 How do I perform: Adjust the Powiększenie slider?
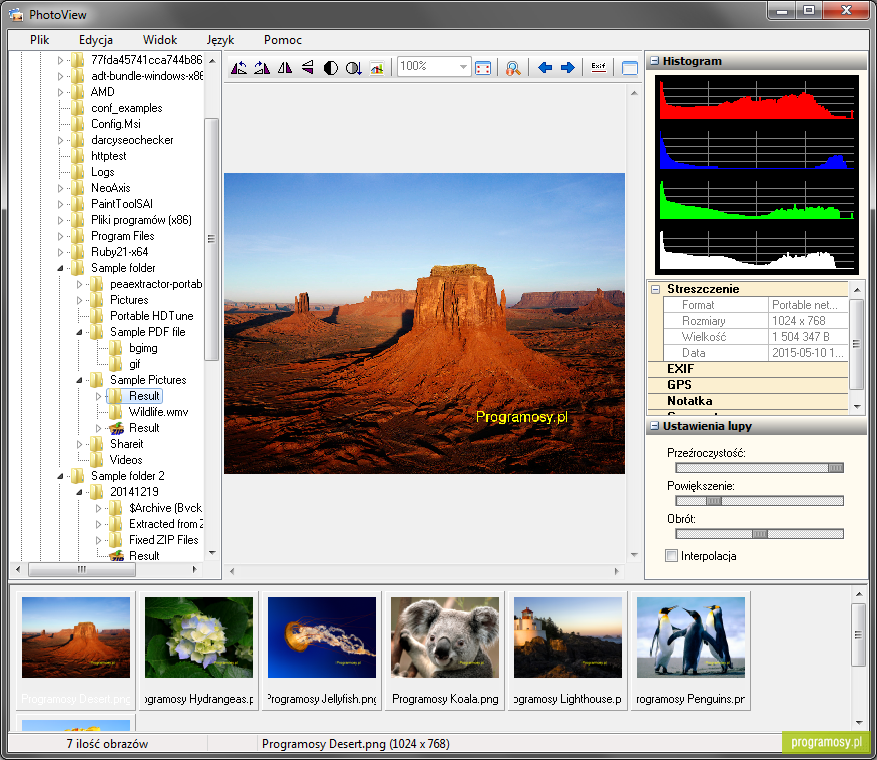point(759,501)
